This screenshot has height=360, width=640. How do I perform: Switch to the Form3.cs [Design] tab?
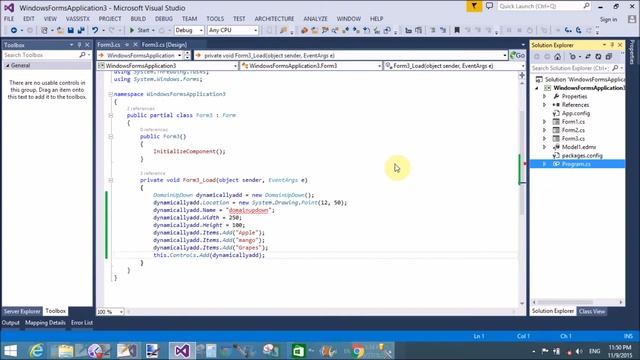coord(164,44)
